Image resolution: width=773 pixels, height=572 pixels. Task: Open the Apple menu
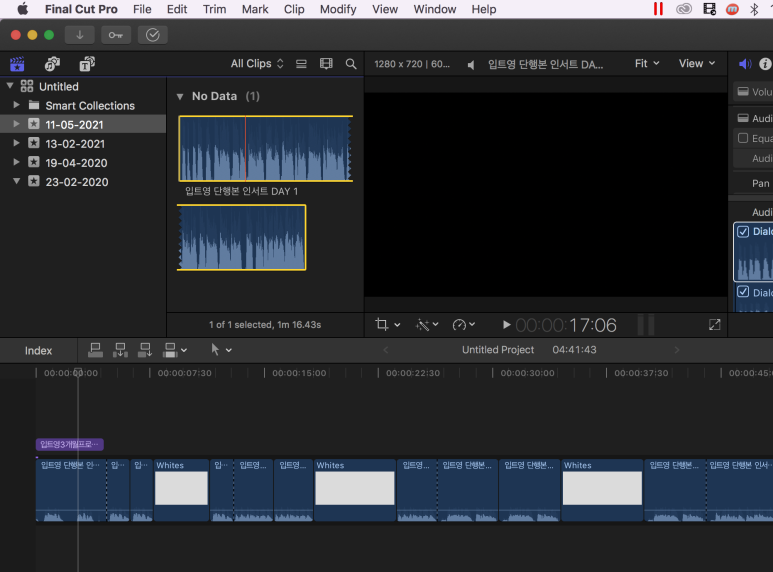click(22, 9)
